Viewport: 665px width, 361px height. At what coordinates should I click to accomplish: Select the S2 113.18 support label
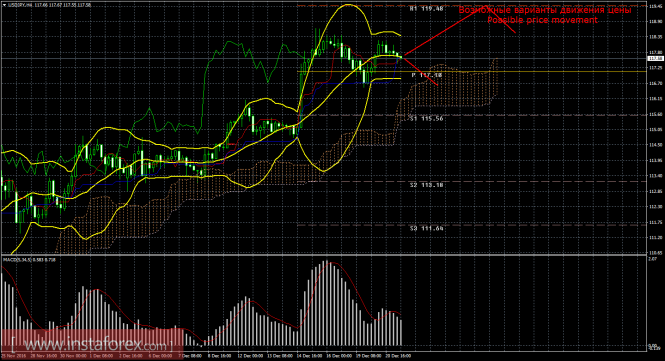pyautogui.click(x=427, y=185)
